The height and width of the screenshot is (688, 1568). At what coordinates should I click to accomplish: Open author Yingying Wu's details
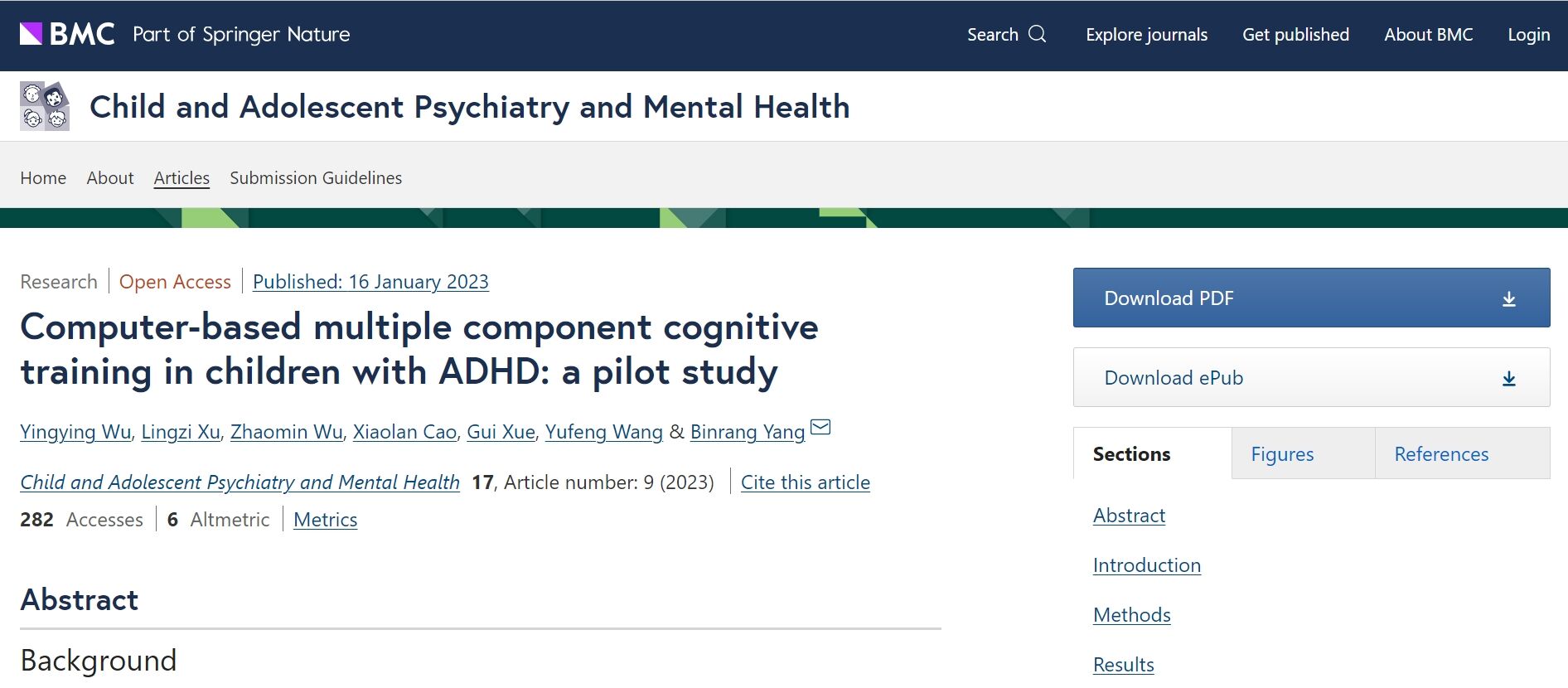click(x=75, y=432)
